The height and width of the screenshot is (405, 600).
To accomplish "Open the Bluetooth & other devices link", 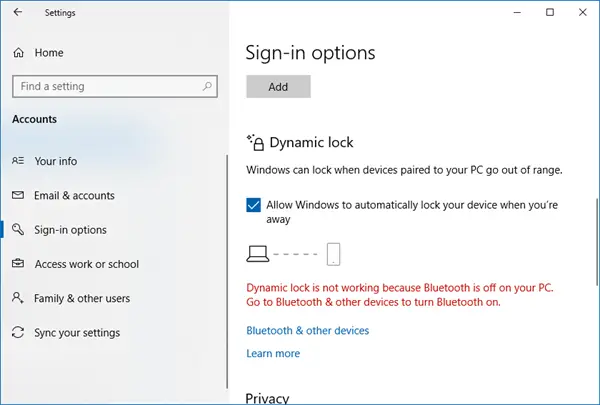I will [x=308, y=330].
